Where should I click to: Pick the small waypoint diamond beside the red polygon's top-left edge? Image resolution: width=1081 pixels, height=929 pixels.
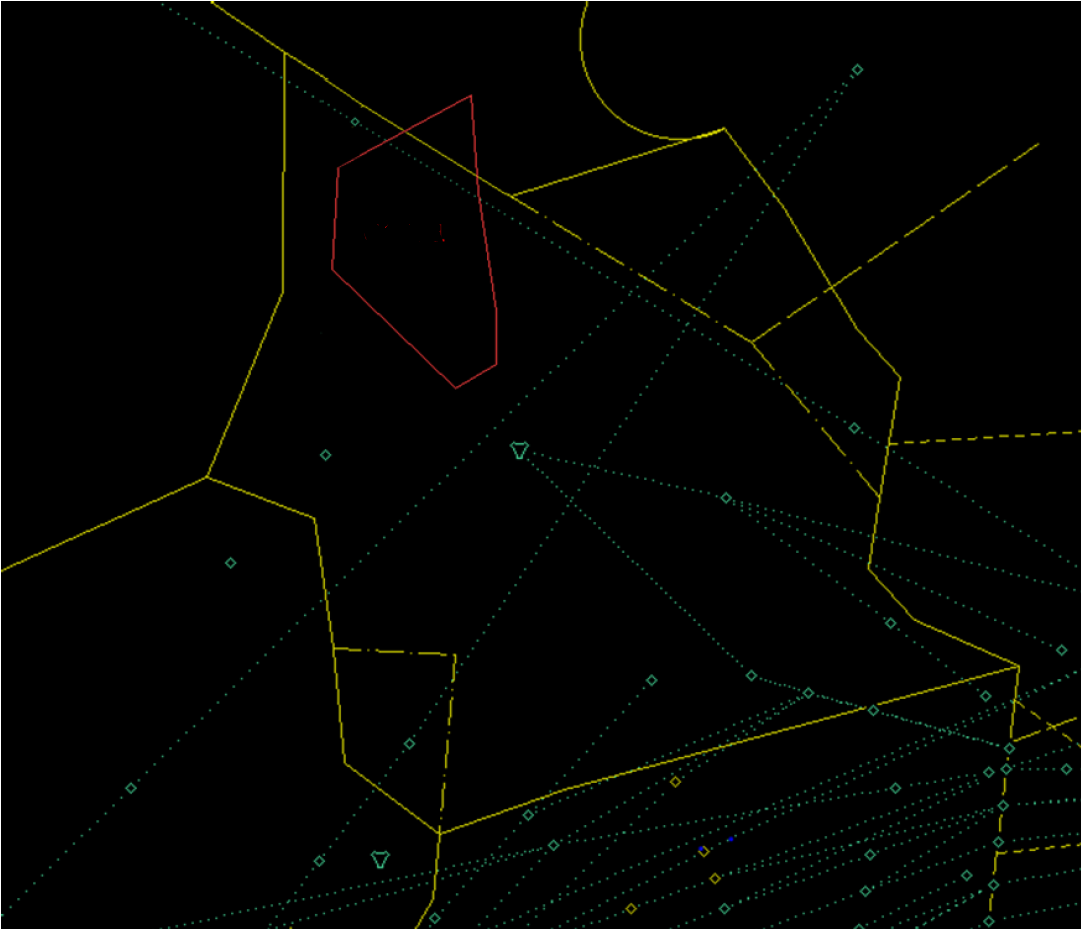click(355, 122)
